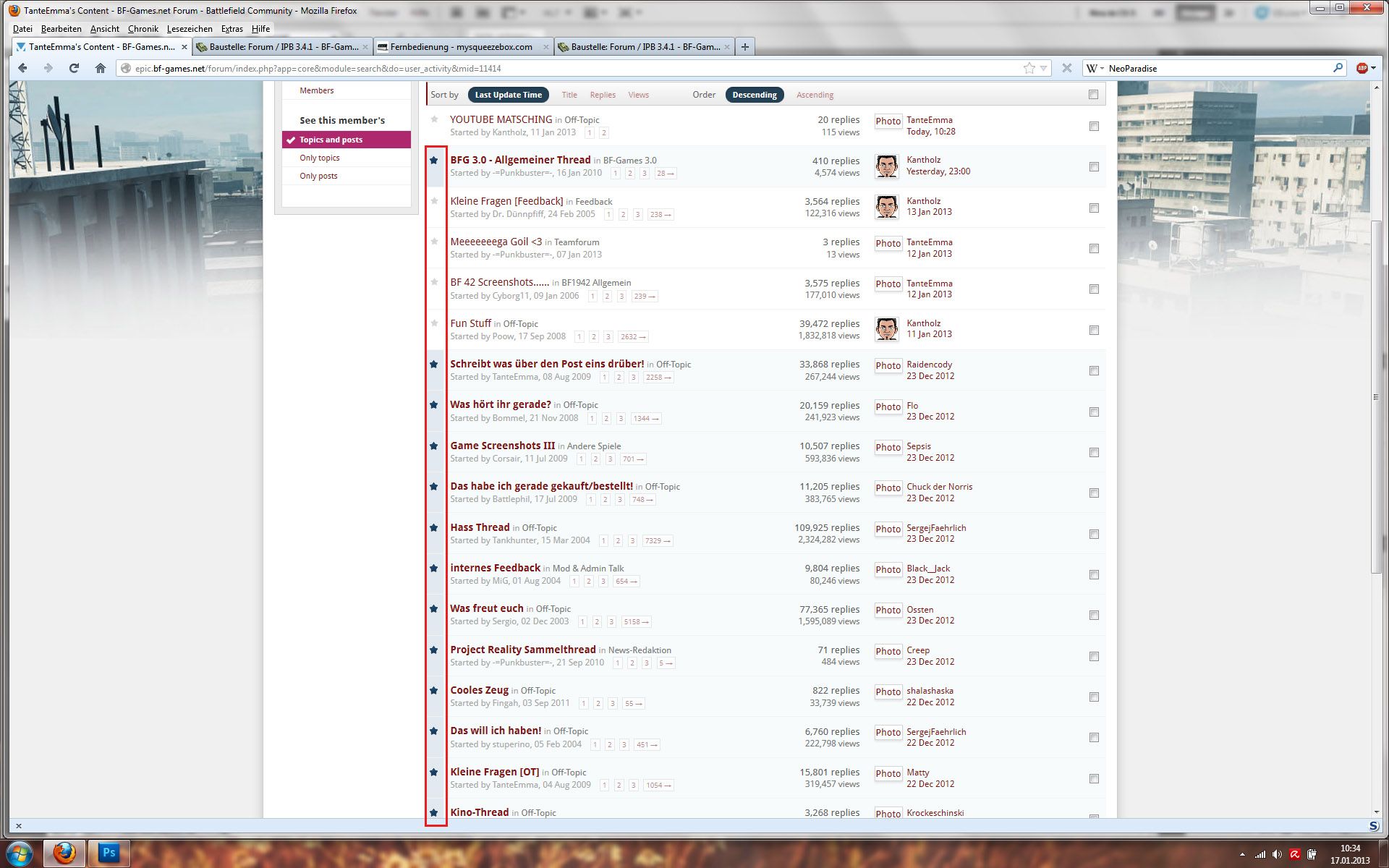
Task: Bookmark this page with the star icon
Action: click(x=1029, y=68)
